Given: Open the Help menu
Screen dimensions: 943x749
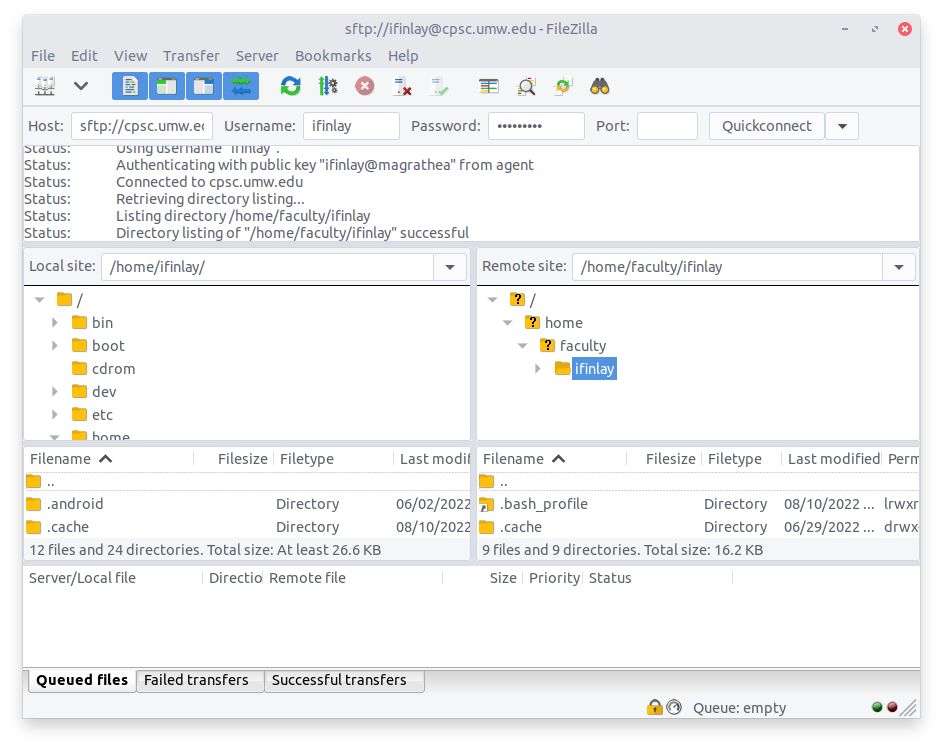Looking at the screenshot, I should 403,56.
